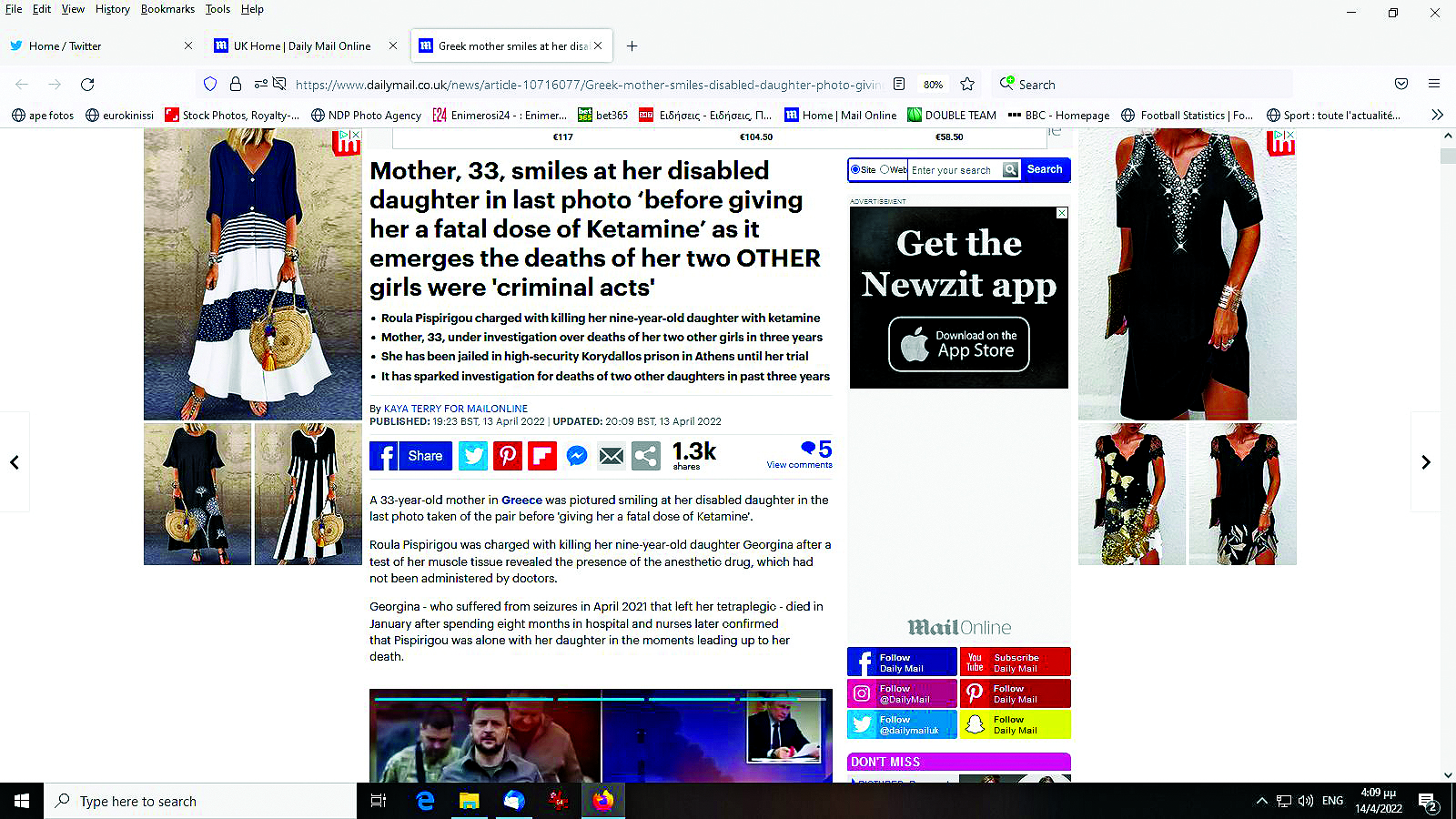Toggle reader view in address bar
The image size is (1456, 819).
coord(899,85)
